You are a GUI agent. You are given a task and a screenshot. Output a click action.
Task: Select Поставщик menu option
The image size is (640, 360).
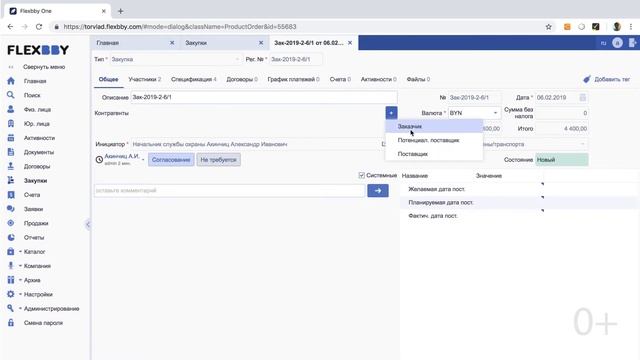[x=434, y=154]
